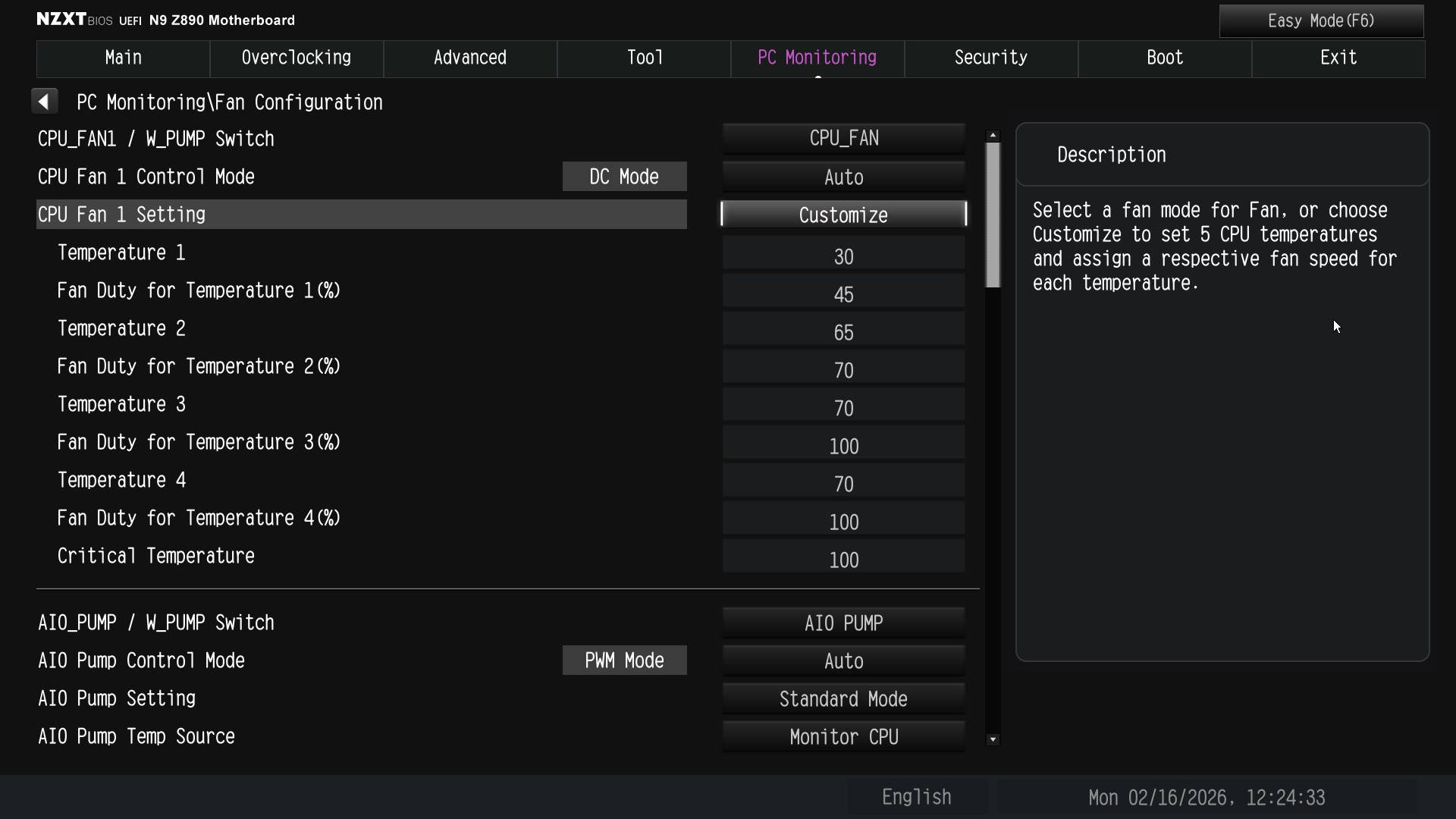Open CPU Fan 1 Control Mode Auto dropdown

pyautogui.click(x=843, y=177)
